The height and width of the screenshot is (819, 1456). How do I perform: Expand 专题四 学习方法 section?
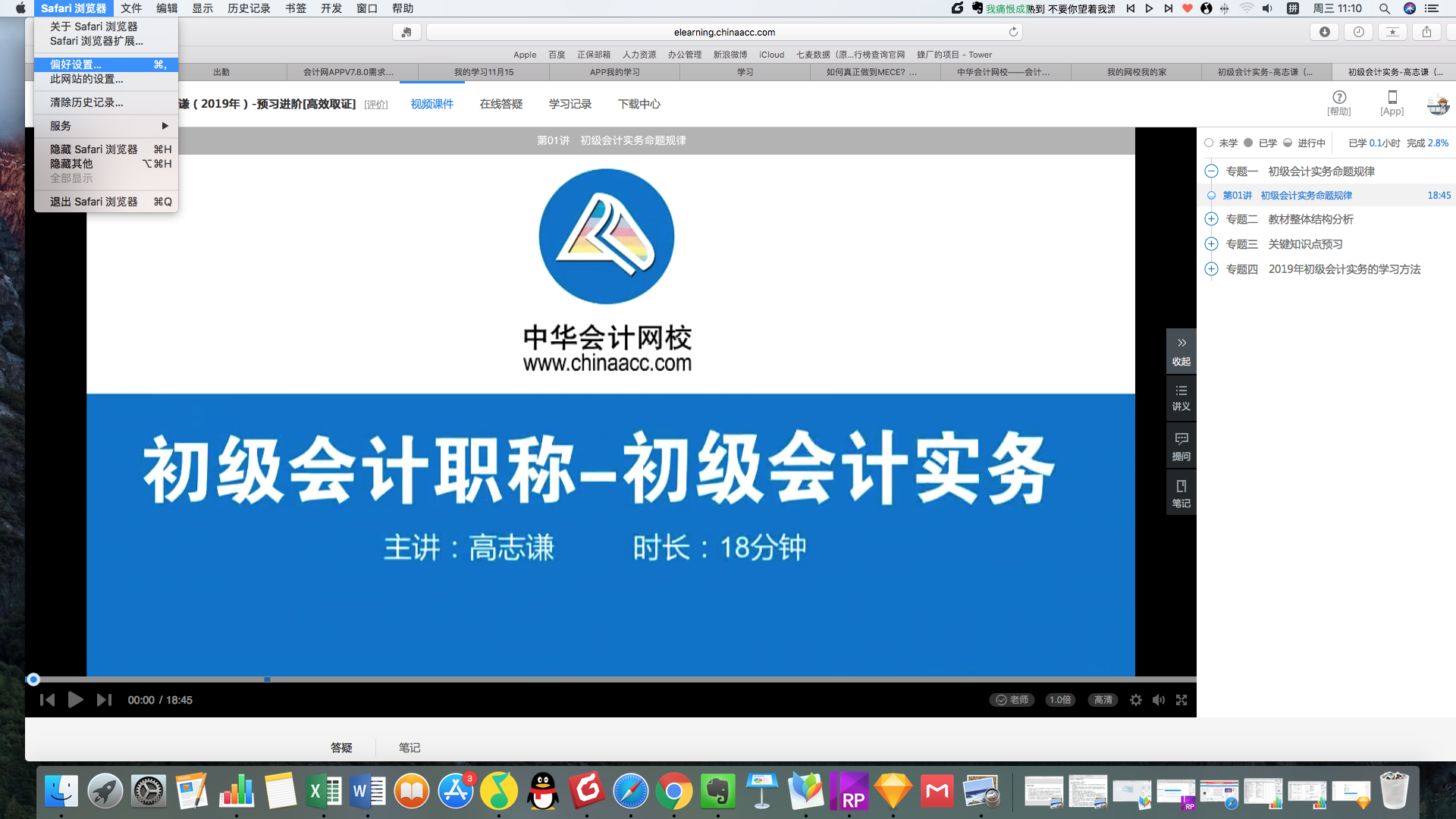coord(1211,269)
